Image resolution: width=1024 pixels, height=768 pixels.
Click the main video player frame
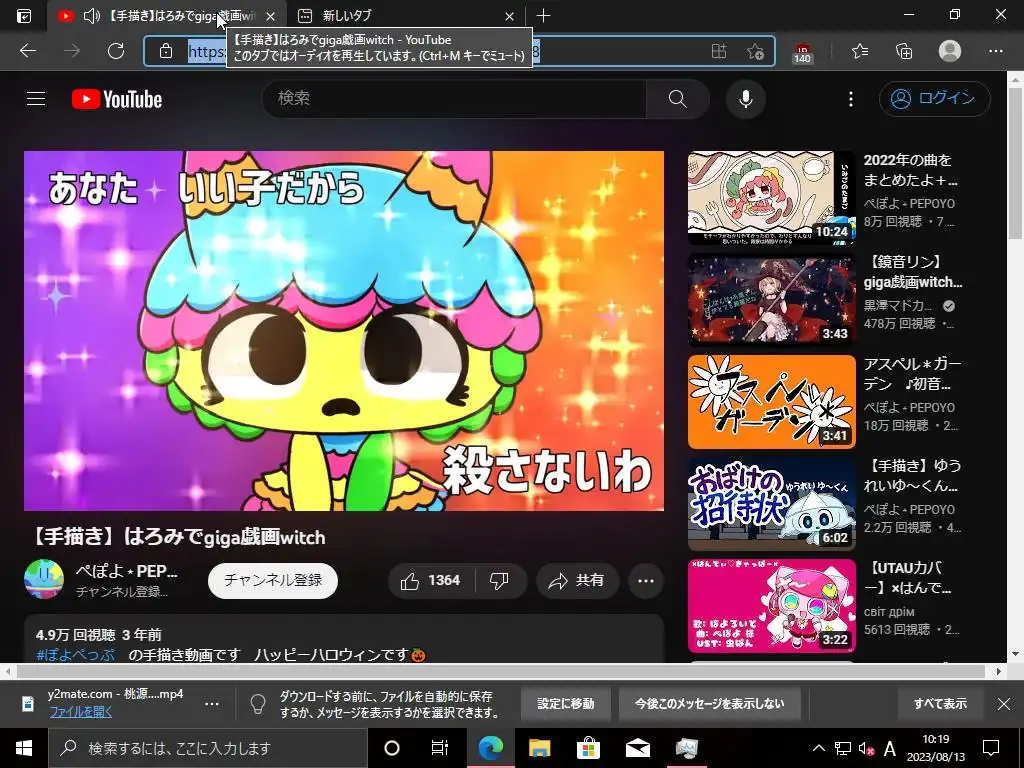344,331
